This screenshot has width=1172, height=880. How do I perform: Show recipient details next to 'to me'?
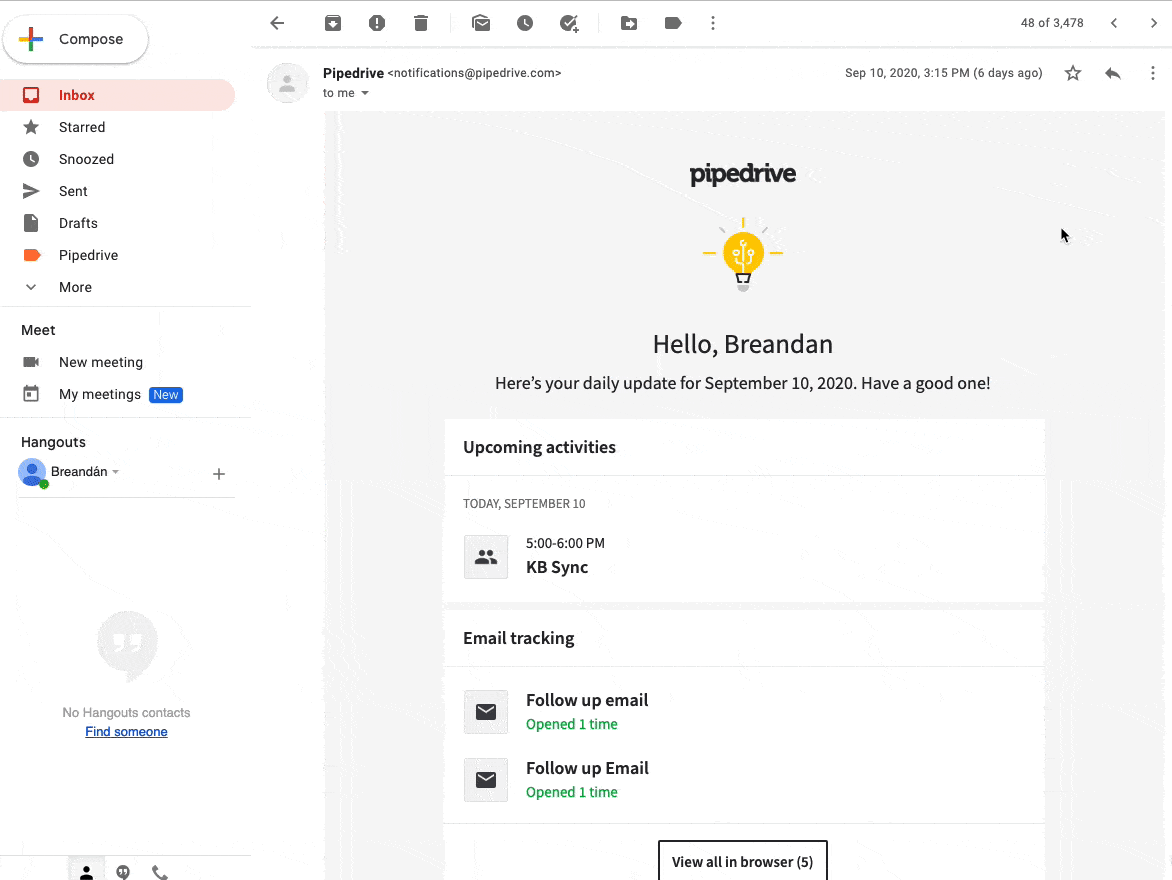365,93
